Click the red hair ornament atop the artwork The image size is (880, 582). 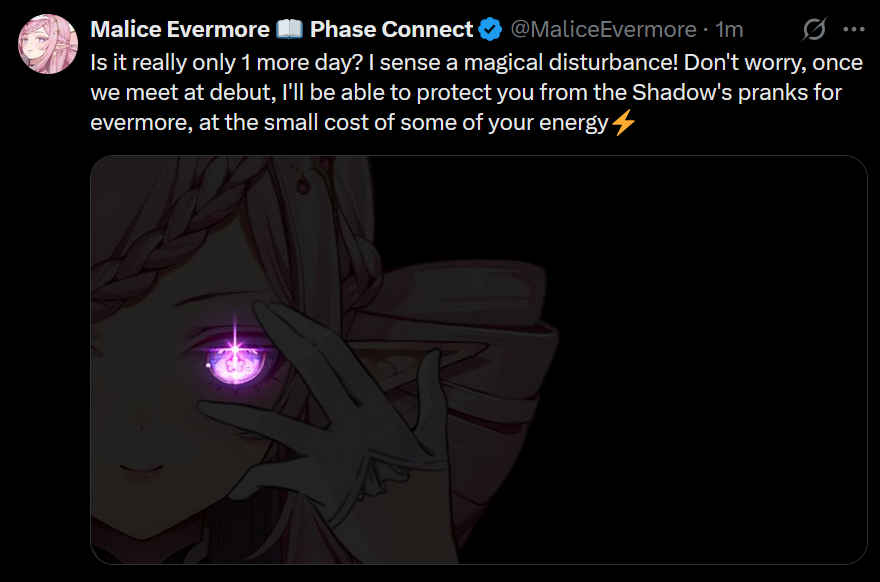click(x=303, y=186)
